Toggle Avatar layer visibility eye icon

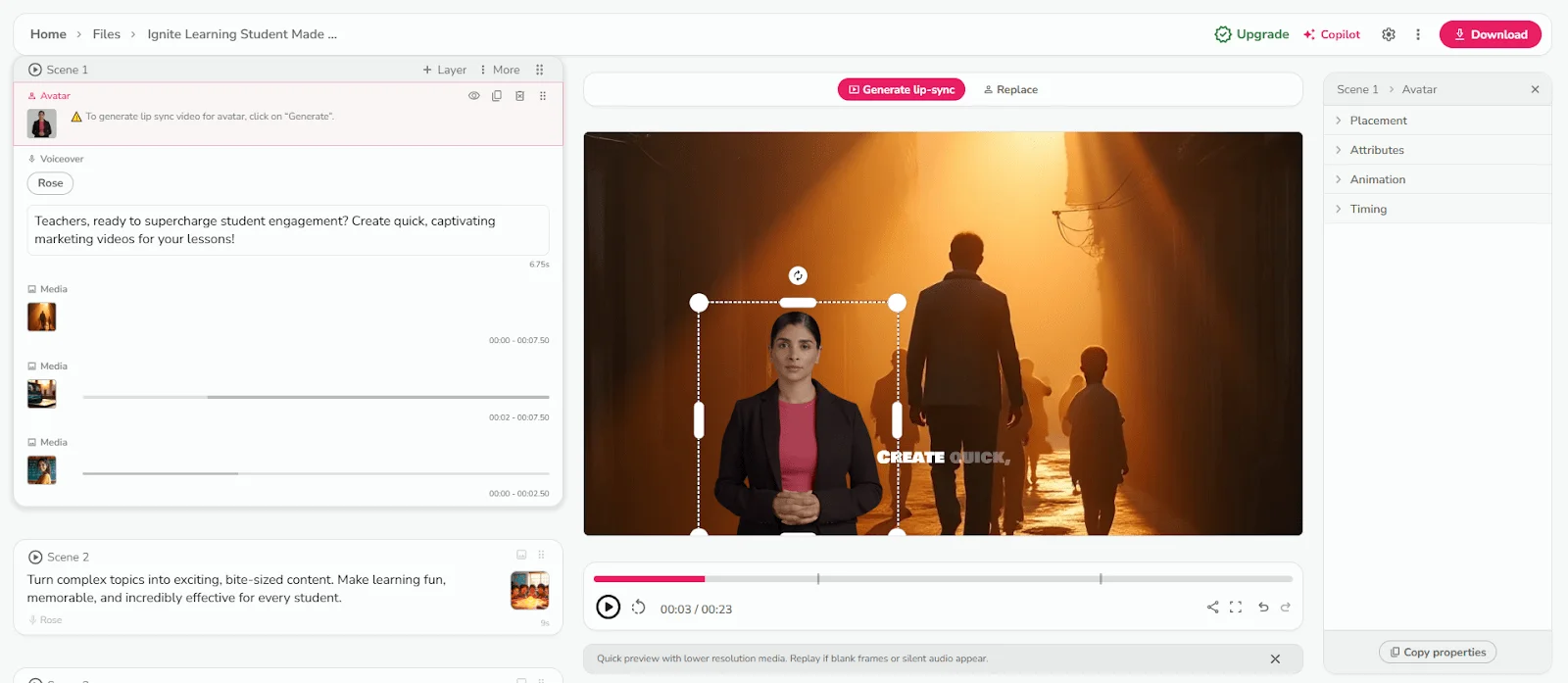(473, 96)
